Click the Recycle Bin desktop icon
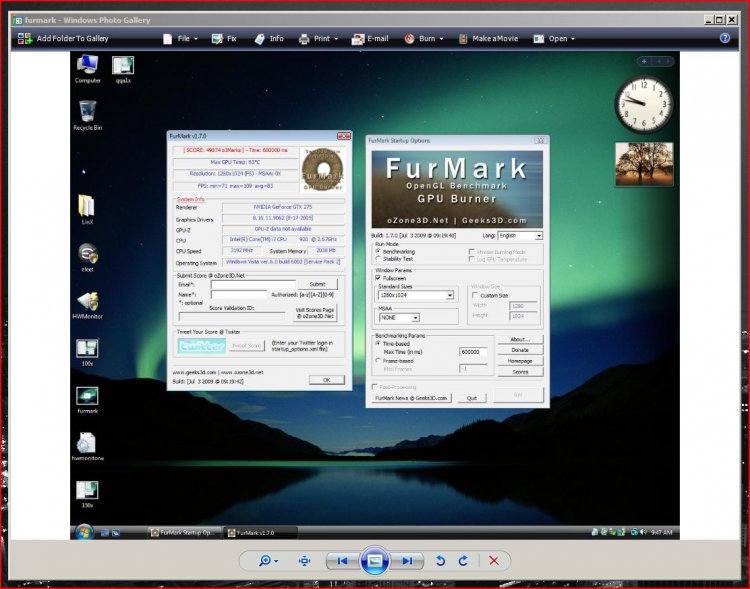The width and height of the screenshot is (750, 589). coord(88,116)
